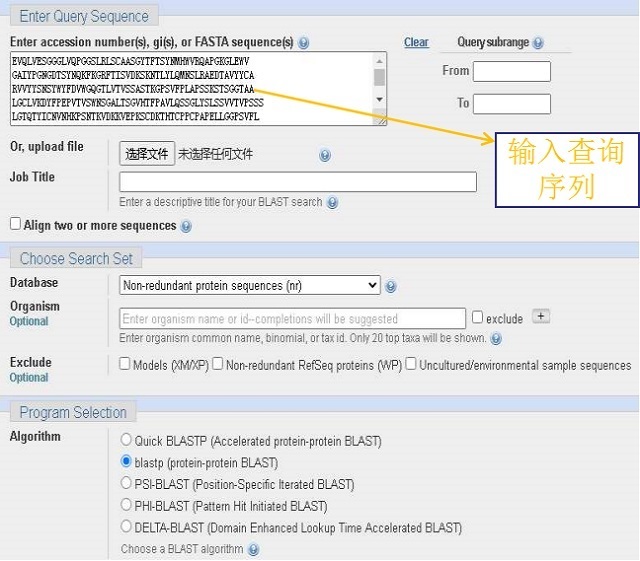Image resolution: width=640 pixels, height=561 pixels.
Task: Open help icon beside FASTA sequence label
Action: coord(303,42)
